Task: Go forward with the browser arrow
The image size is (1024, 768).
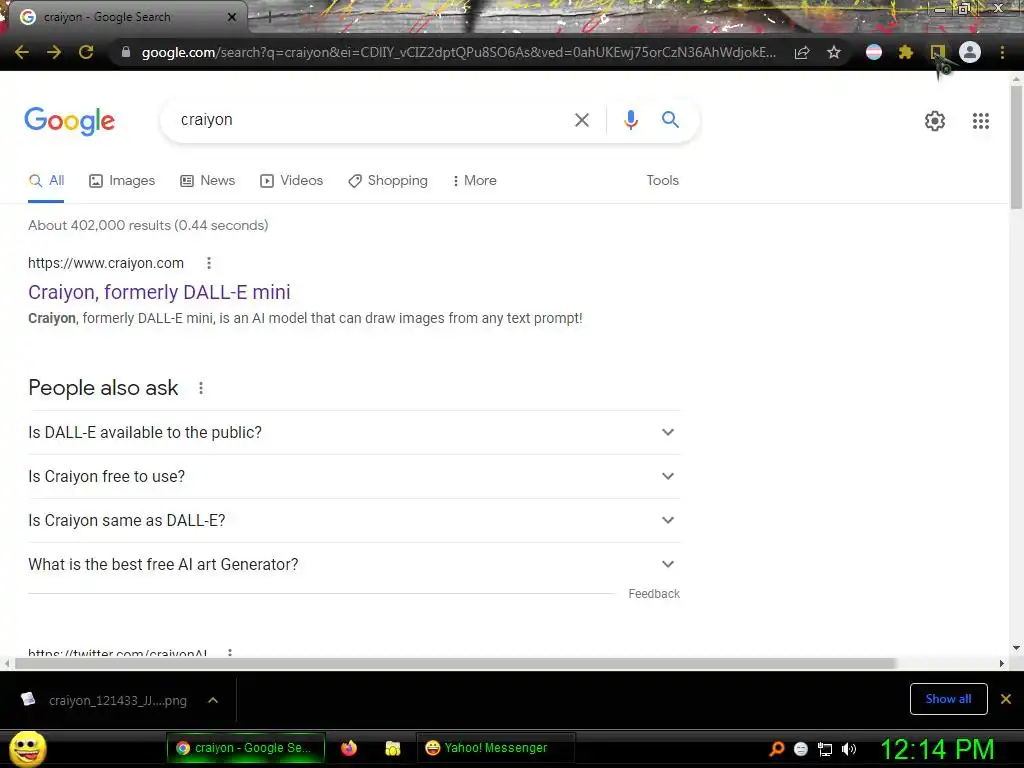Action: (54, 52)
